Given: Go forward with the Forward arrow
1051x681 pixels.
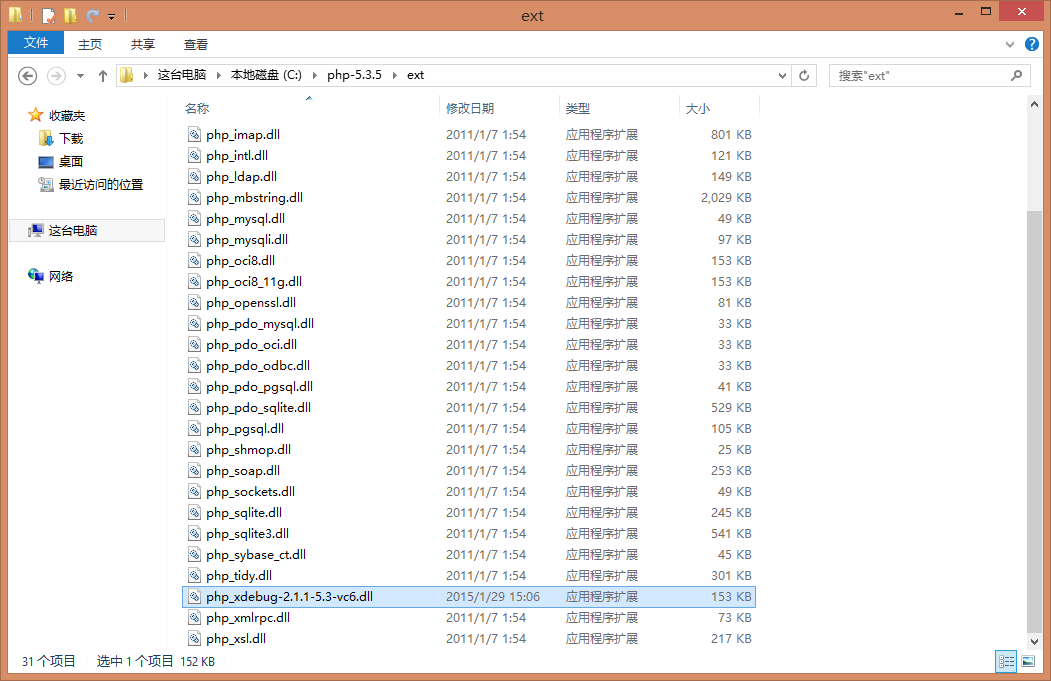Looking at the screenshot, I should click(x=56, y=76).
